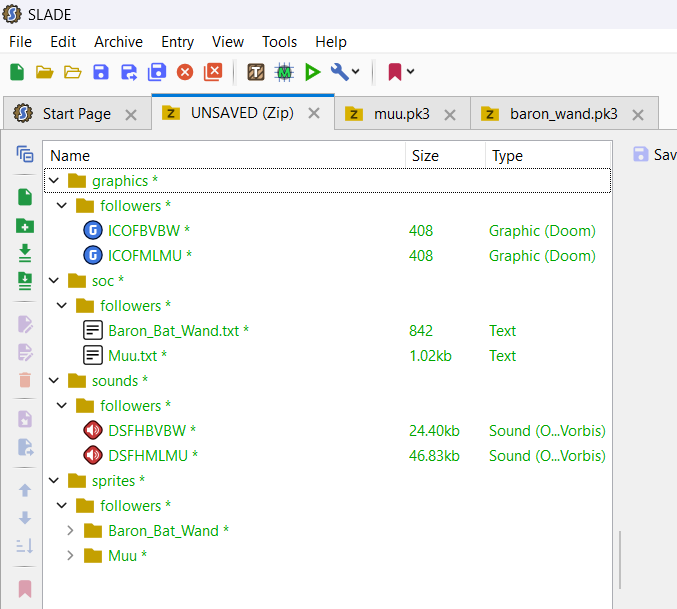
Task: Select the DSFHMLMU sound entry
Action: (327, 455)
